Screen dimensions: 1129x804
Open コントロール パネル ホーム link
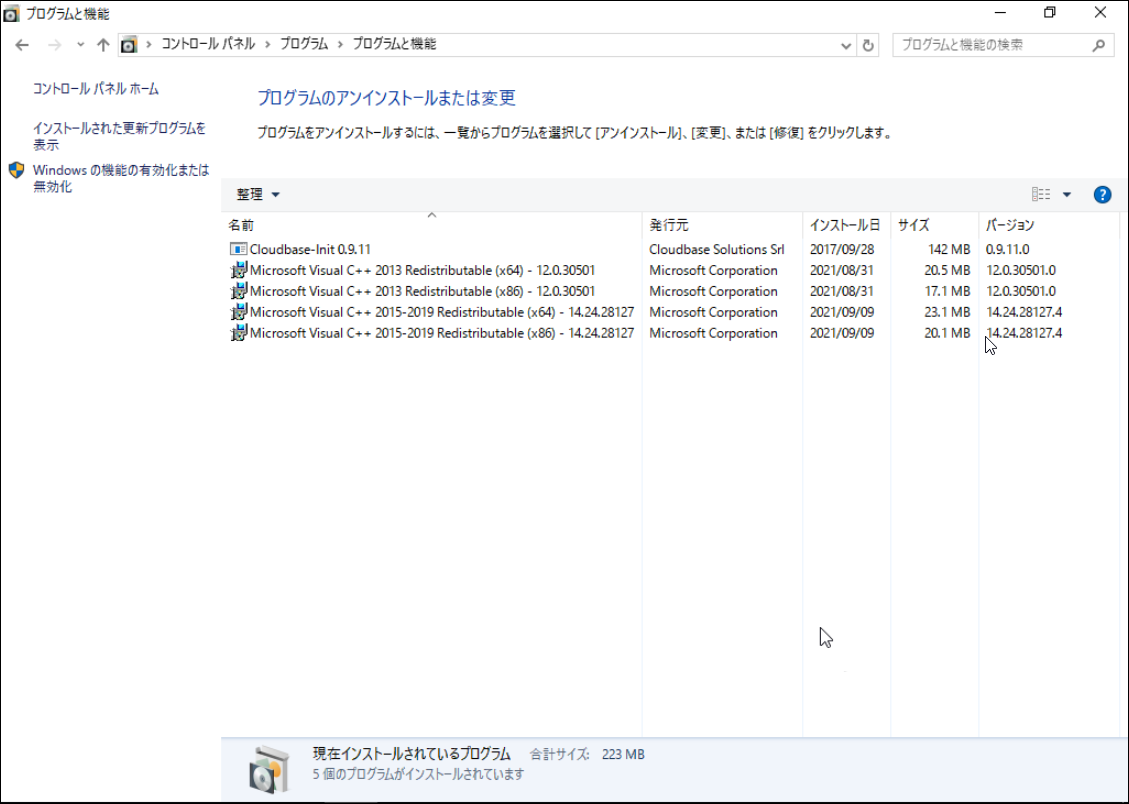point(96,89)
